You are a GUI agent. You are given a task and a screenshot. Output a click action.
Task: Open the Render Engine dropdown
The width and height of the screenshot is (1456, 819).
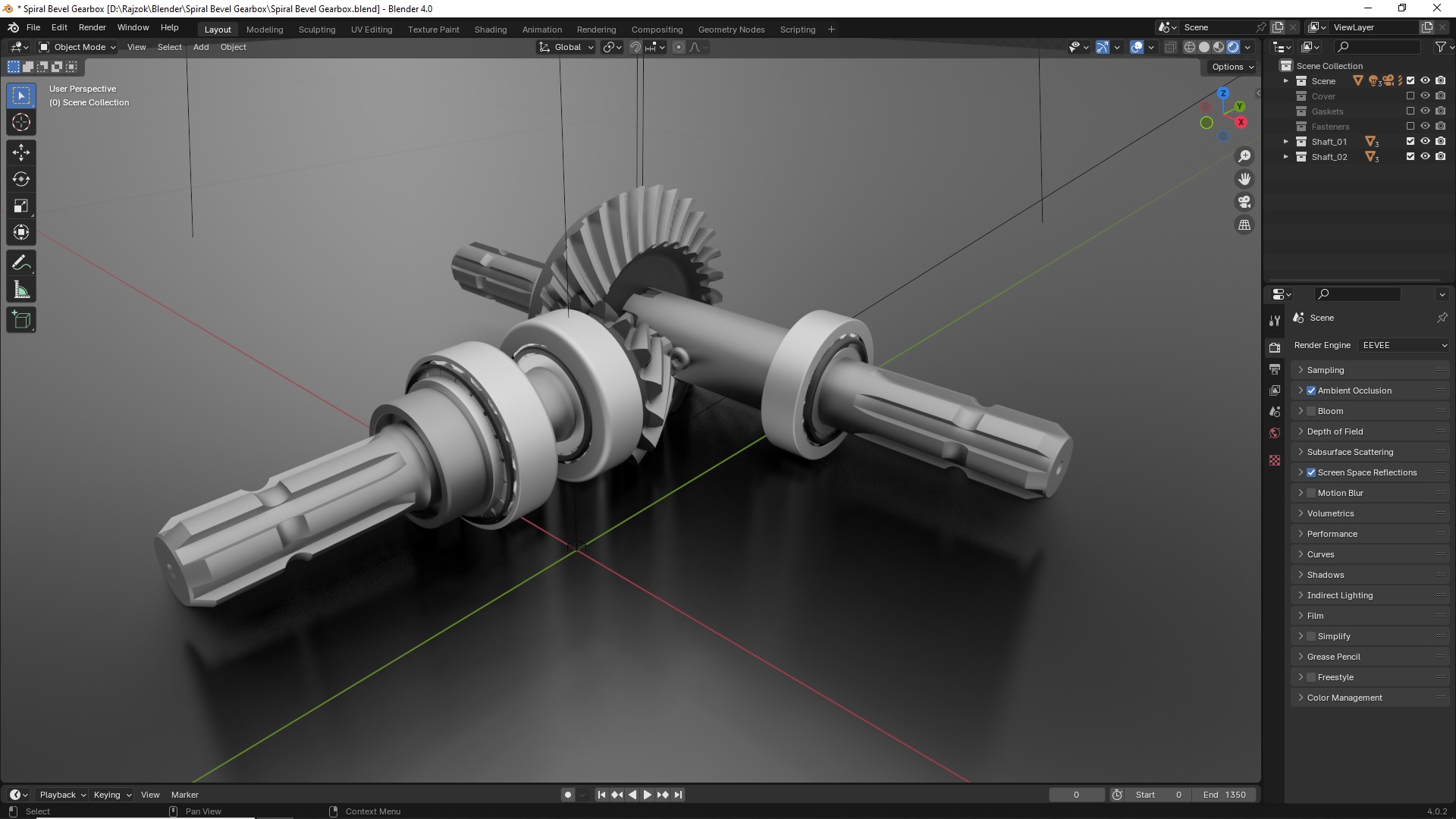coord(1404,345)
